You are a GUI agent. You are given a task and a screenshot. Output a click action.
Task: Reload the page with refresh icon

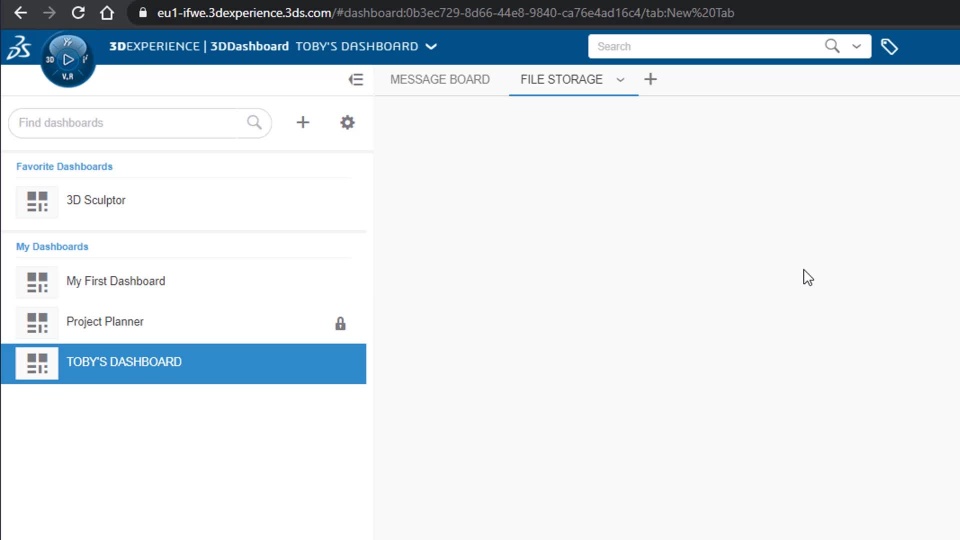[78, 13]
